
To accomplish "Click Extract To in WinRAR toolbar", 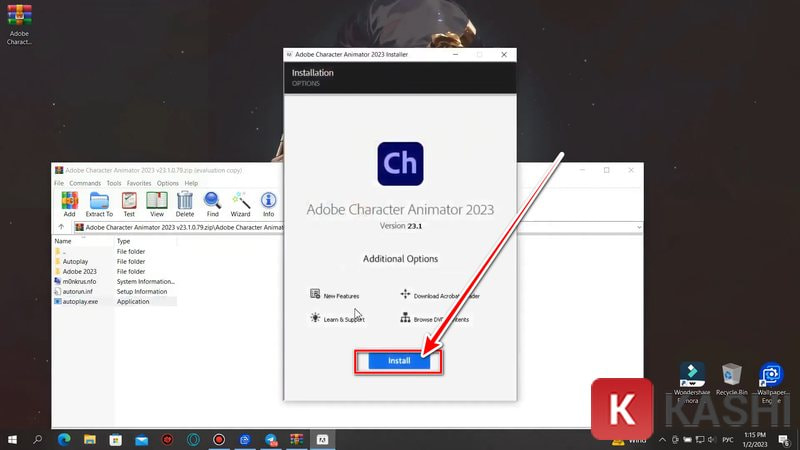I will pyautogui.click(x=99, y=205).
